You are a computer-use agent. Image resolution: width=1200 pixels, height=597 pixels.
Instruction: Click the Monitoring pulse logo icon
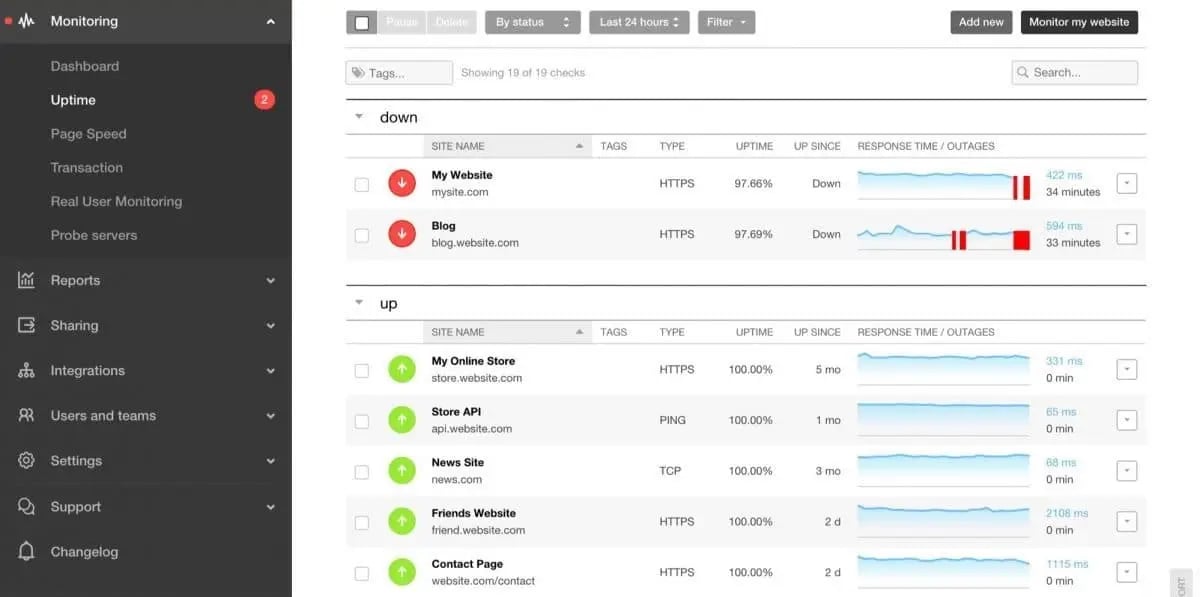pyautogui.click(x=25, y=19)
